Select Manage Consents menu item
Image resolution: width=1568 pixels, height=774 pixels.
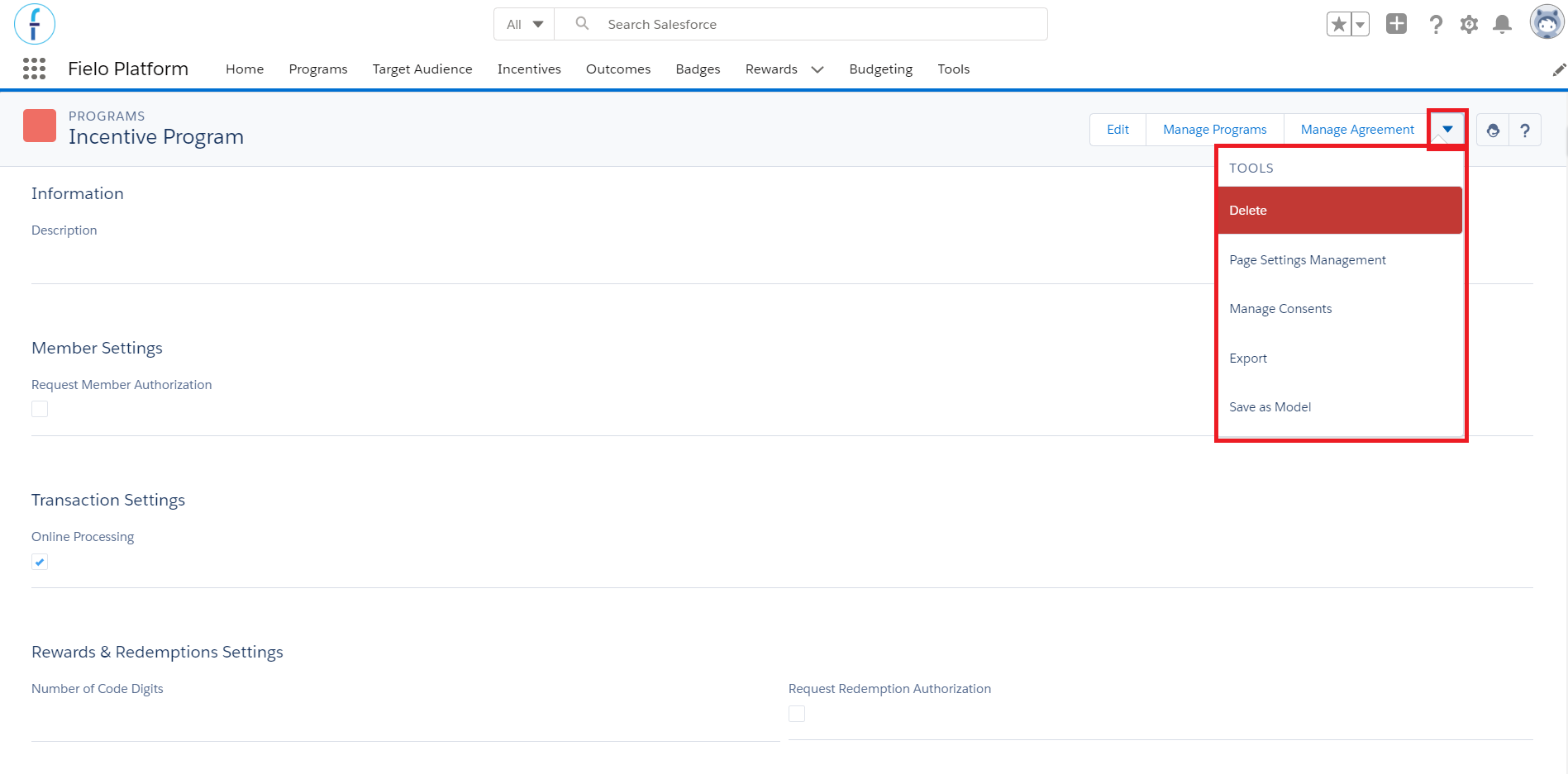pos(1340,309)
